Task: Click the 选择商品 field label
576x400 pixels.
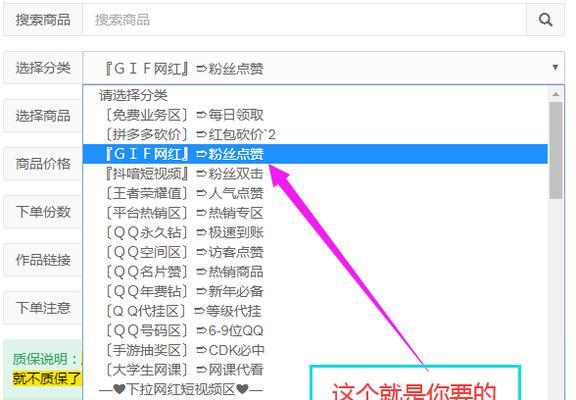Action: [43, 116]
